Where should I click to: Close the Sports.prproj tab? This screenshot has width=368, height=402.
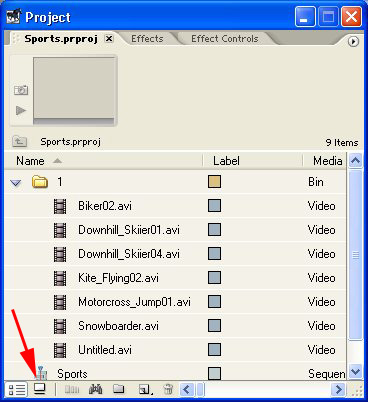(109, 39)
